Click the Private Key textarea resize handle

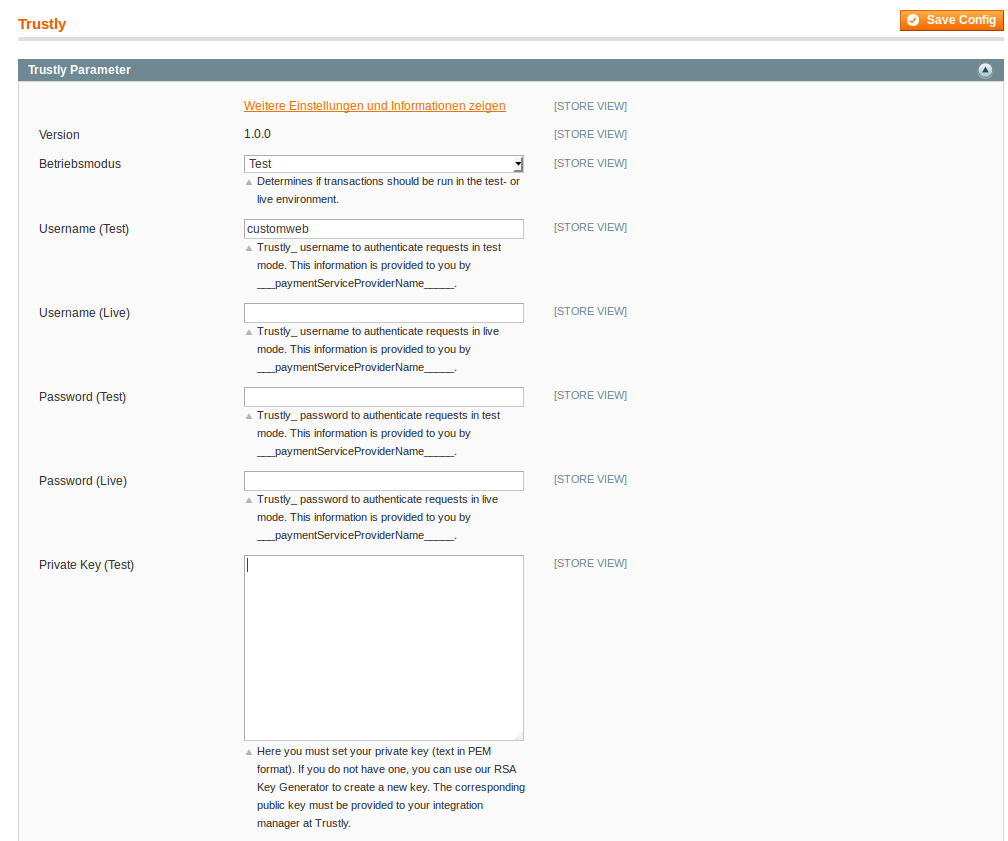pyautogui.click(x=519, y=735)
